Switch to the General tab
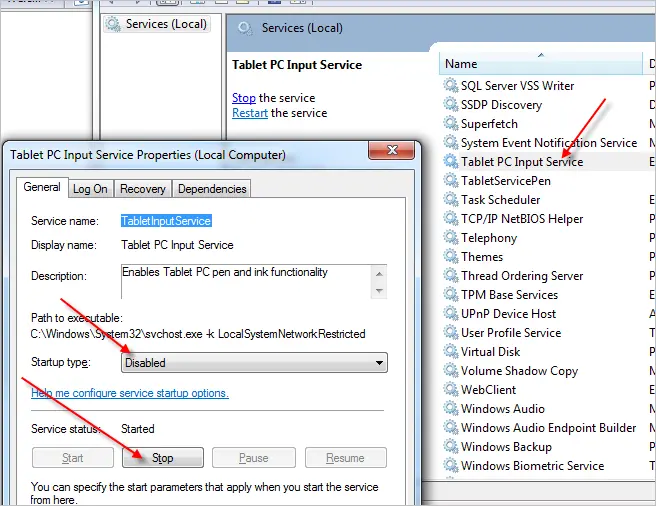This screenshot has height=506, width=656. [42, 187]
